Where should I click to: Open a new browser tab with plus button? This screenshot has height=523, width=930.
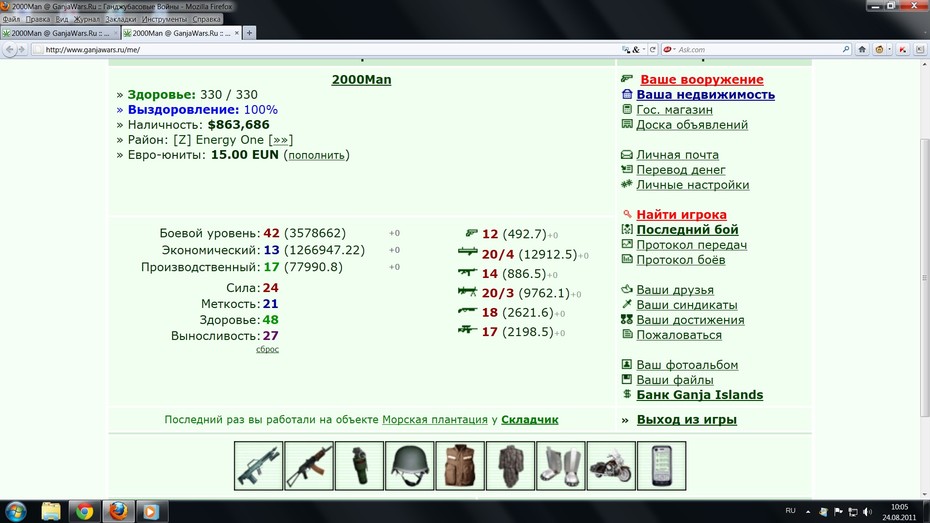[x=249, y=33]
